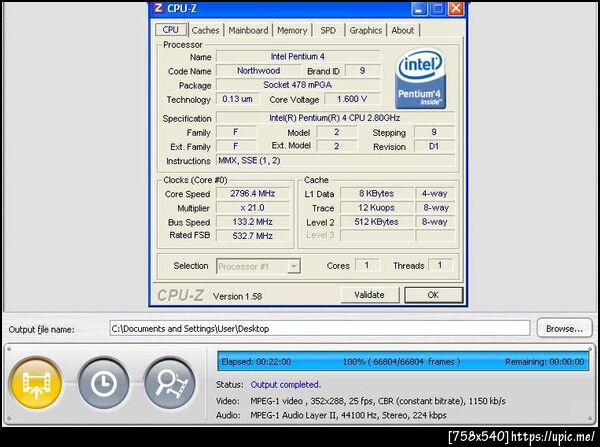This screenshot has height=447, width=600.
Task: Close the CPU-Z window
Action: point(455,8)
